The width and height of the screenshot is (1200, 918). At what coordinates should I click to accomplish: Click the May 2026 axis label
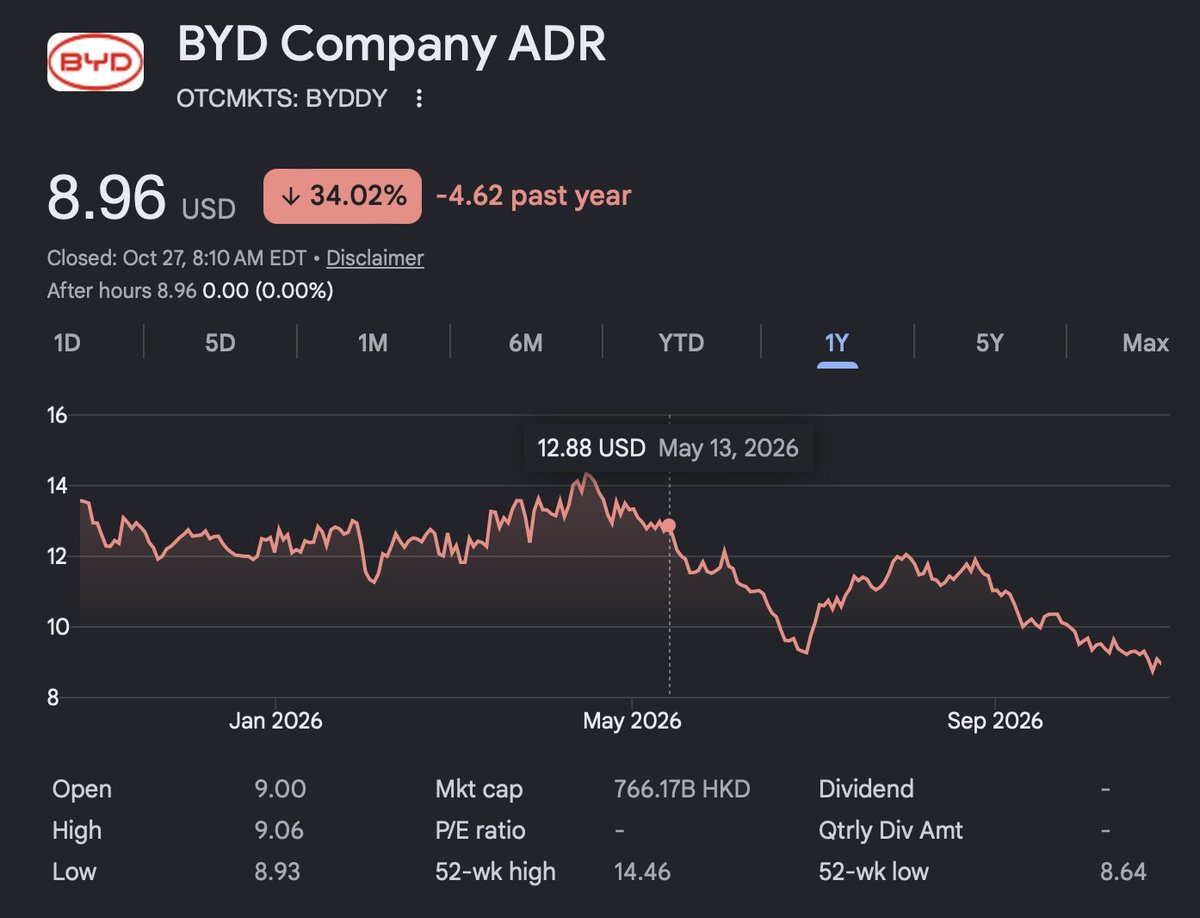[632, 720]
